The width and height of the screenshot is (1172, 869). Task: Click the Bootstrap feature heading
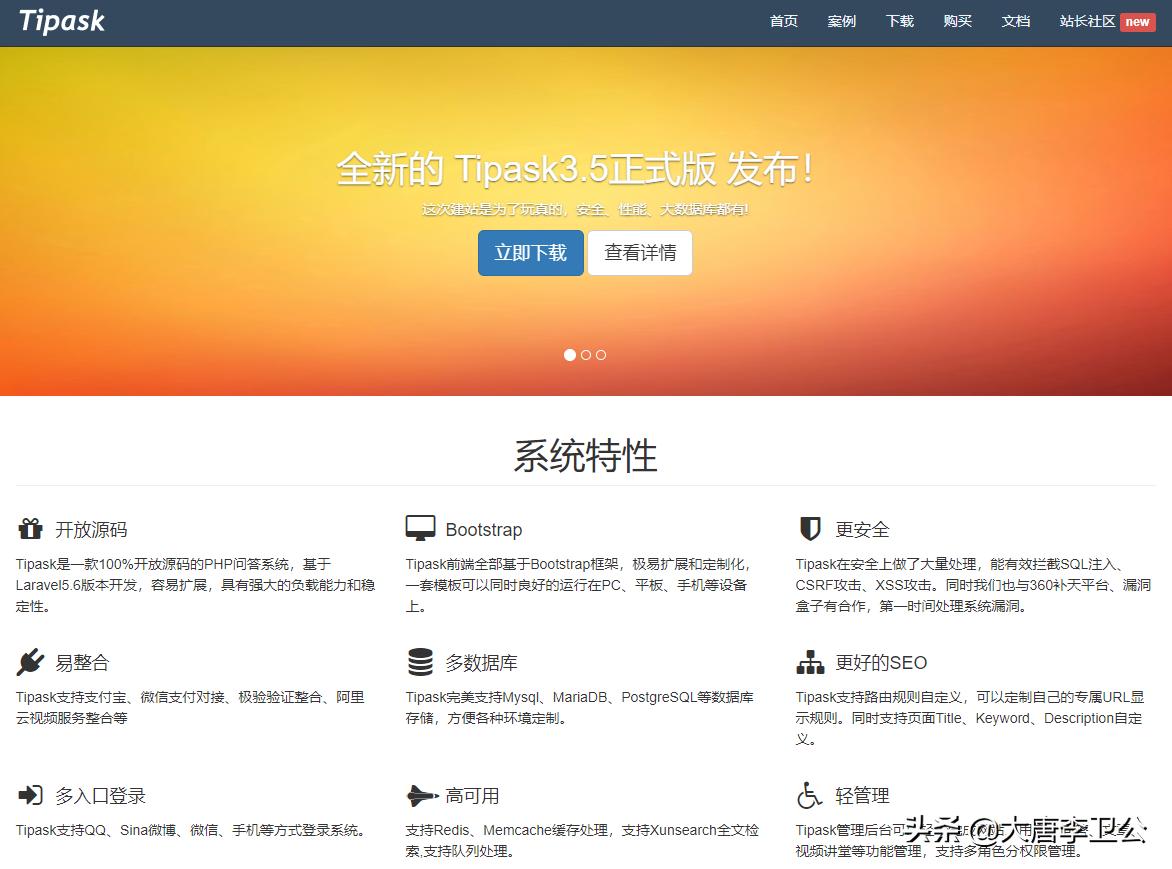click(484, 530)
